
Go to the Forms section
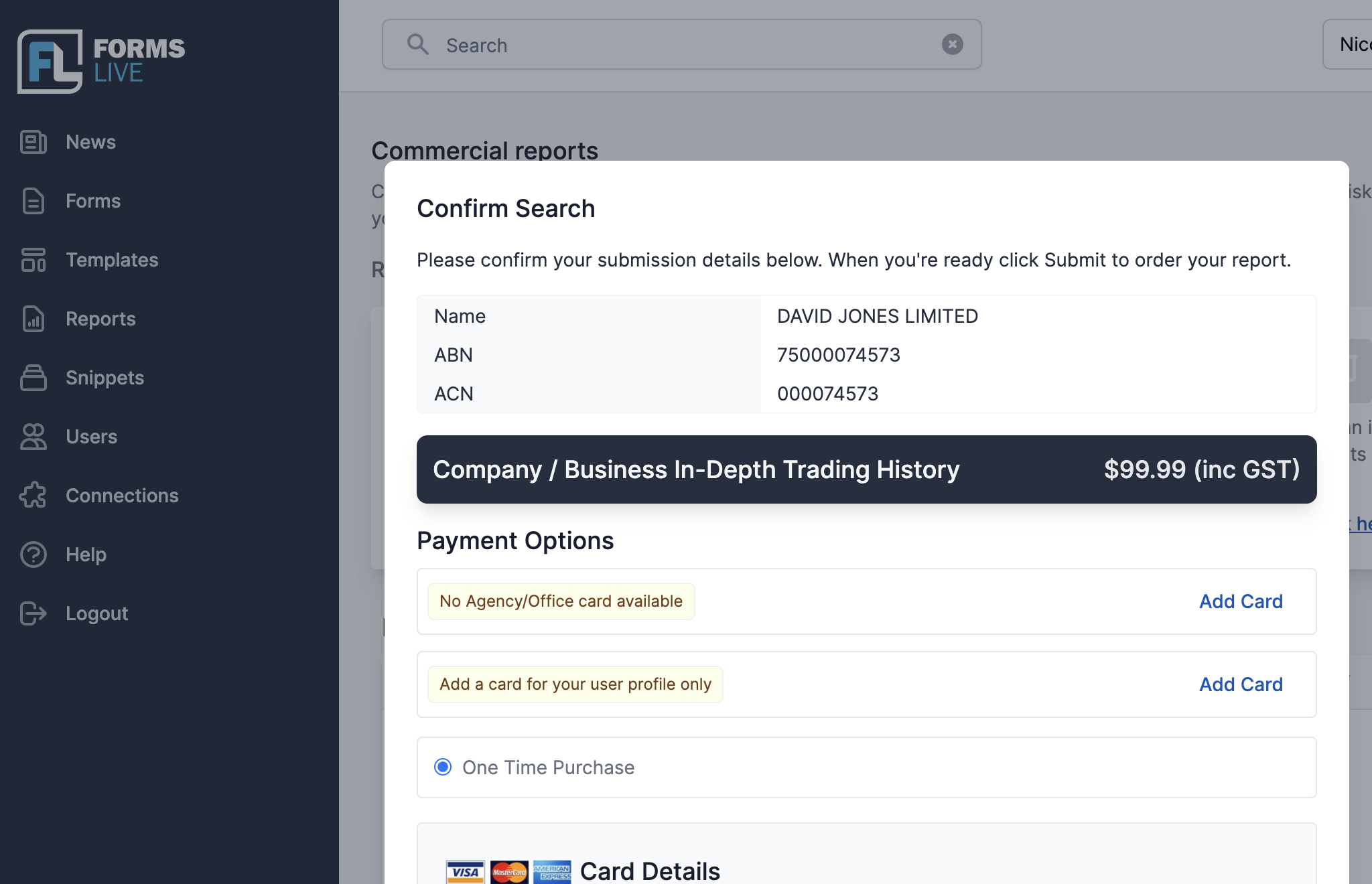click(x=93, y=201)
